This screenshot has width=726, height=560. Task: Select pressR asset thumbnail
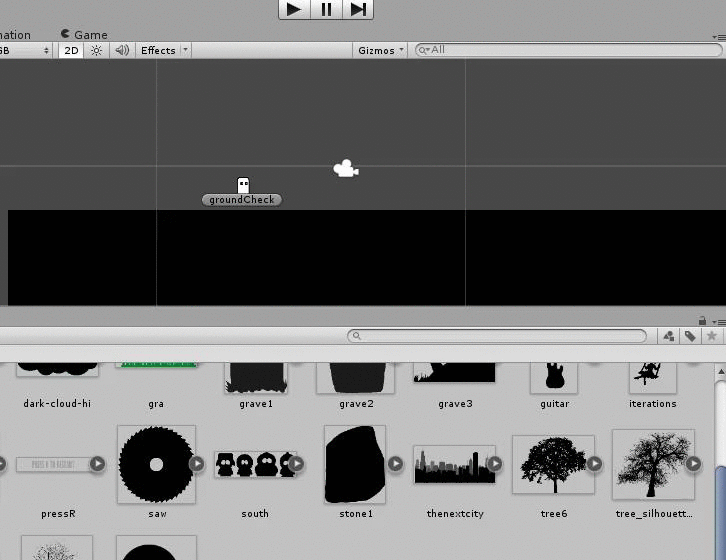(x=53, y=464)
